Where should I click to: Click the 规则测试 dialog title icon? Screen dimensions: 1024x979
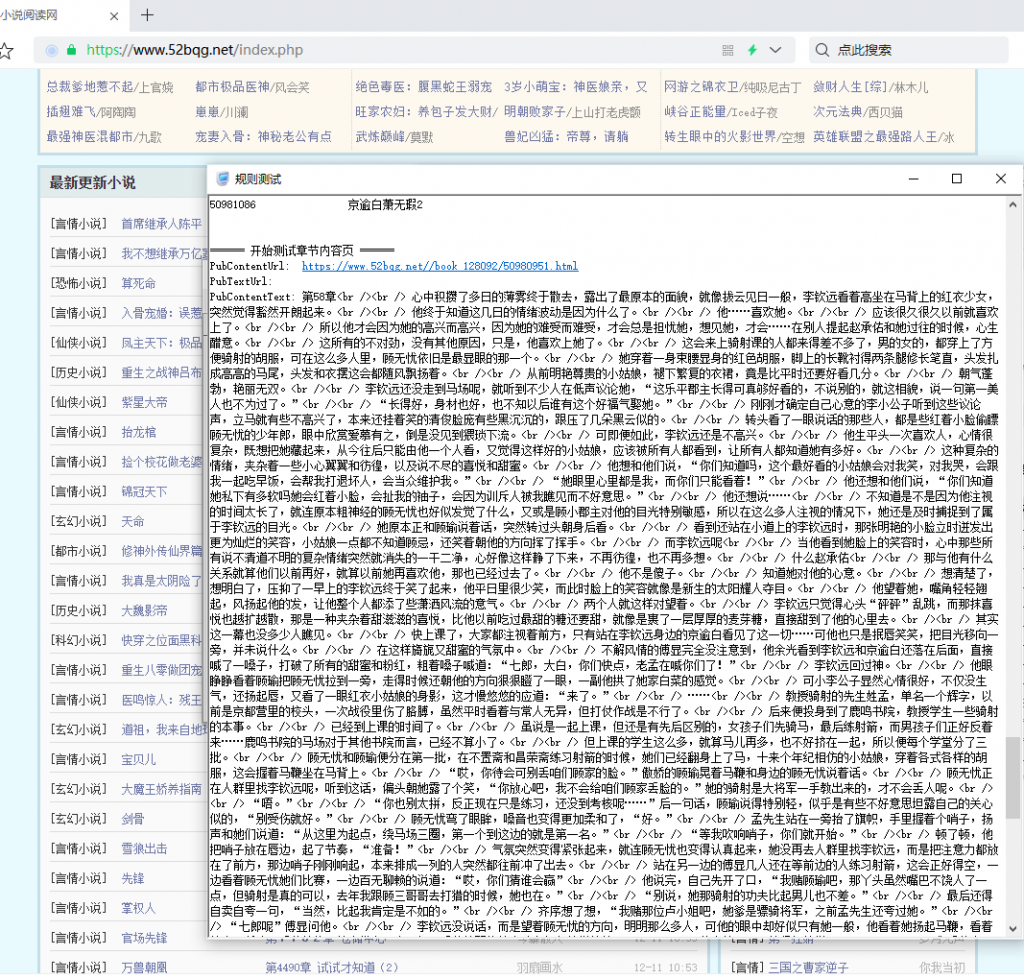223,179
